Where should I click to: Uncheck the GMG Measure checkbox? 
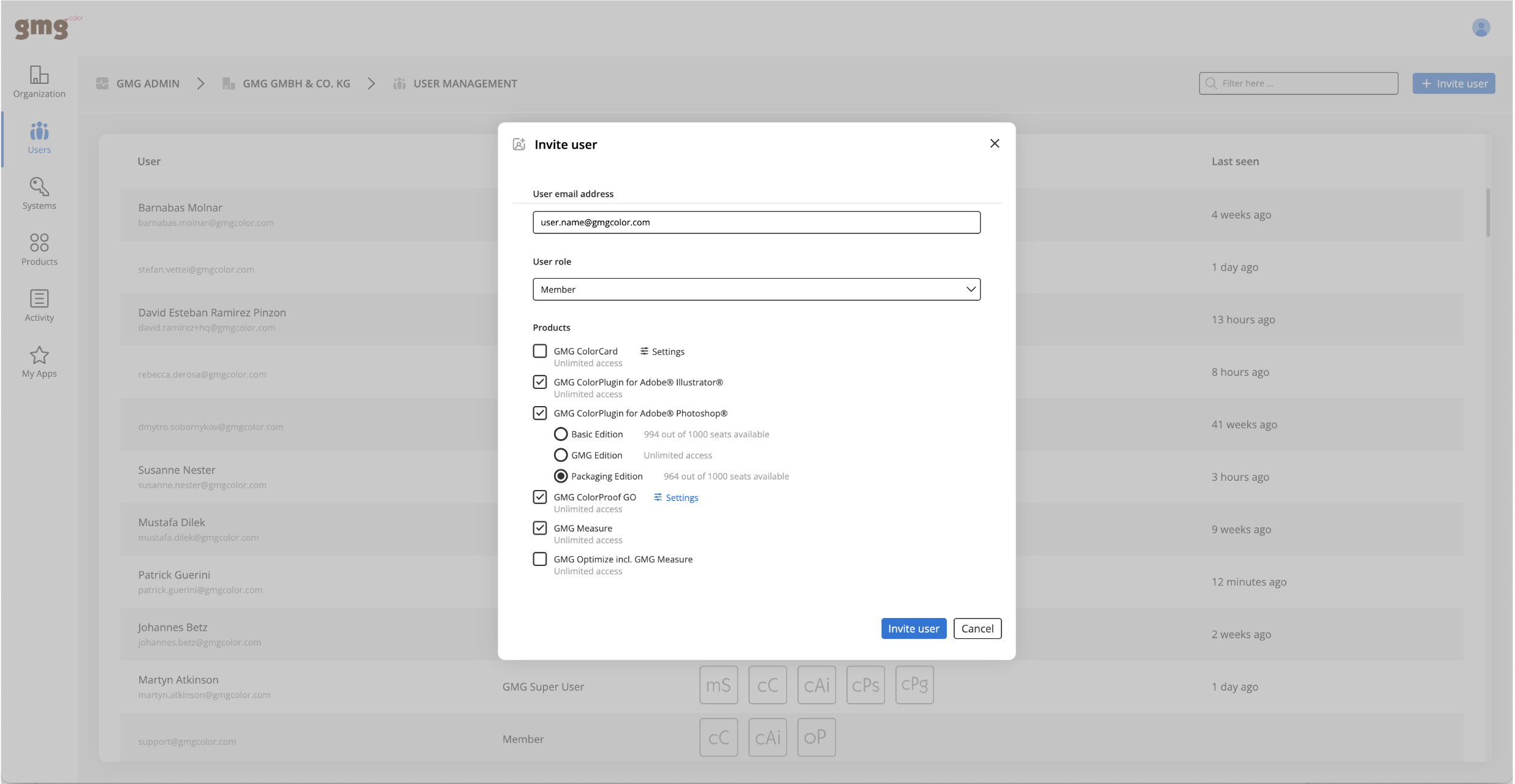tap(540, 528)
